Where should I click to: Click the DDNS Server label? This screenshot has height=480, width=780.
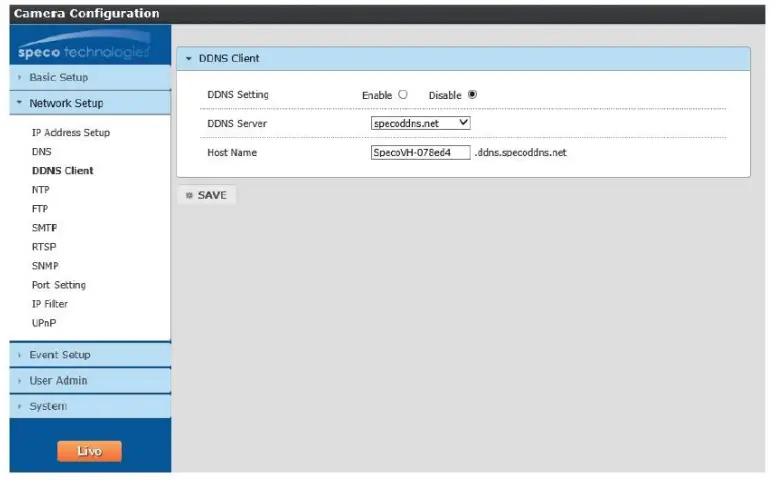click(237, 123)
